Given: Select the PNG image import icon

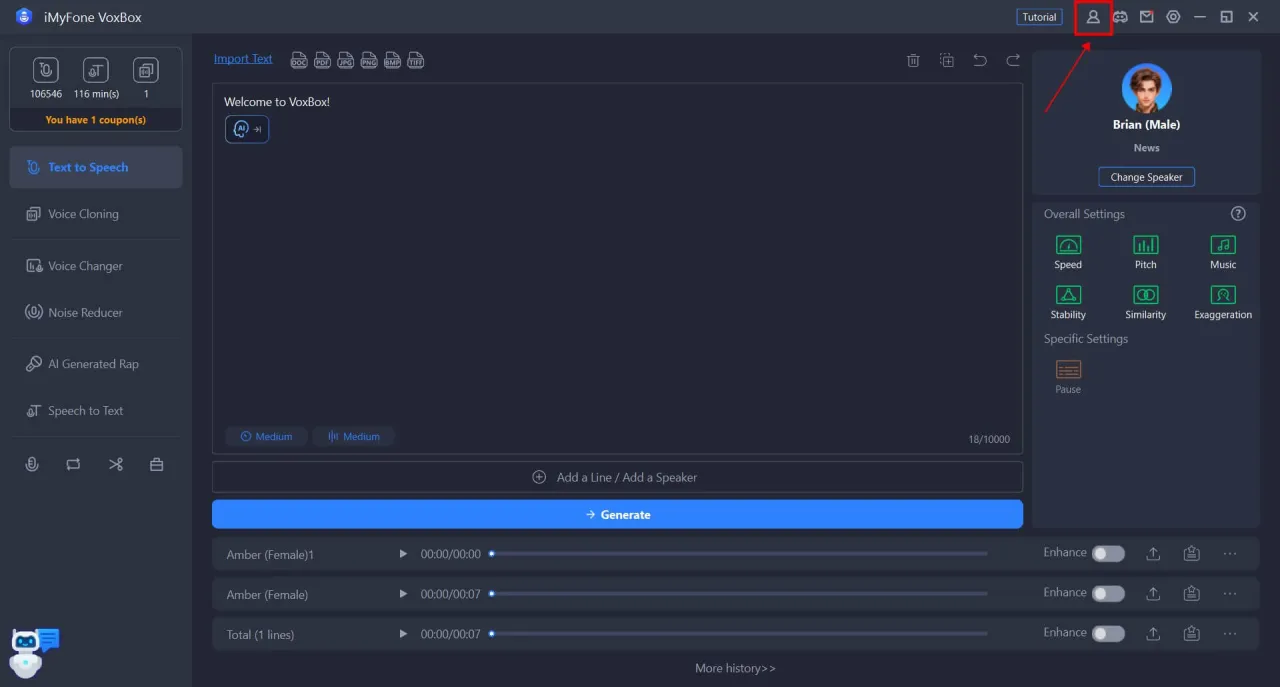Looking at the screenshot, I should [x=369, y=60].
